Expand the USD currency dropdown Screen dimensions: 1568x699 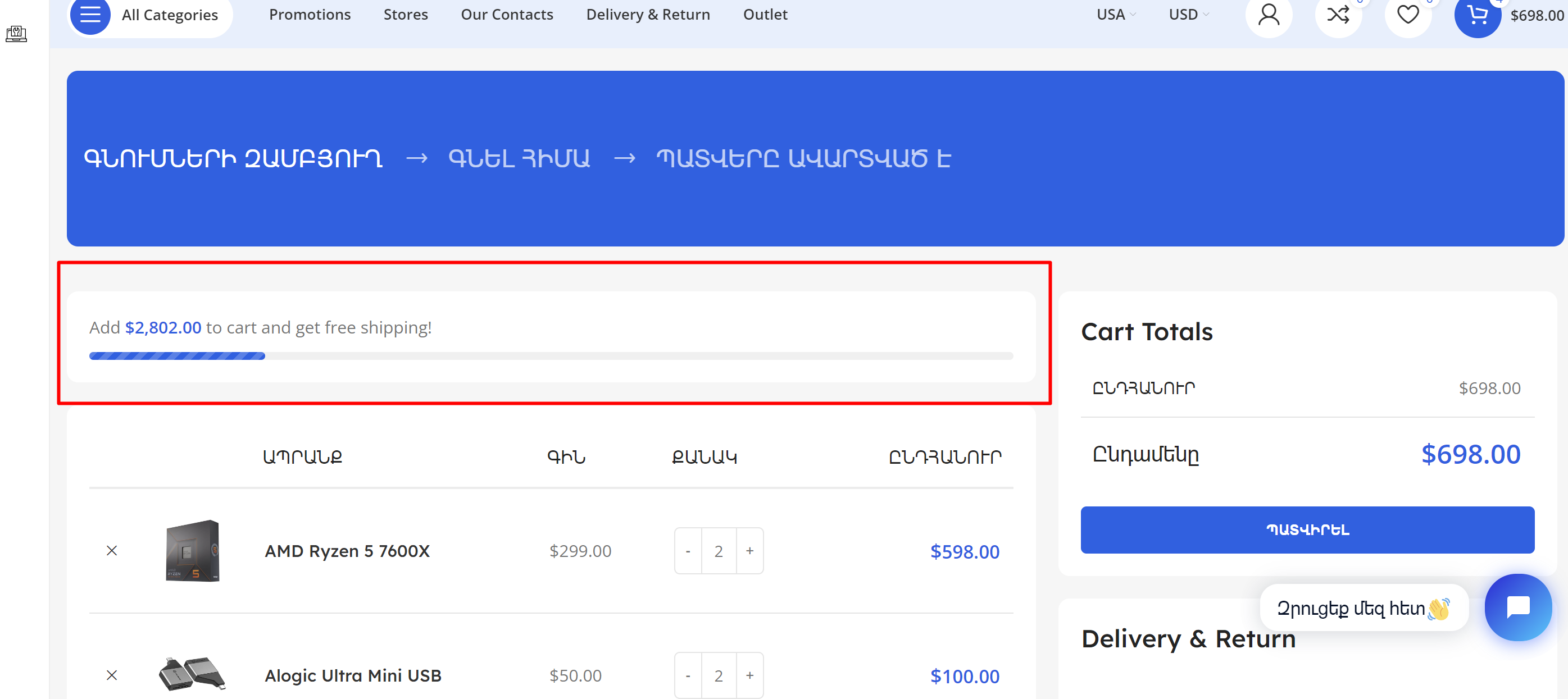point(1188,15)
